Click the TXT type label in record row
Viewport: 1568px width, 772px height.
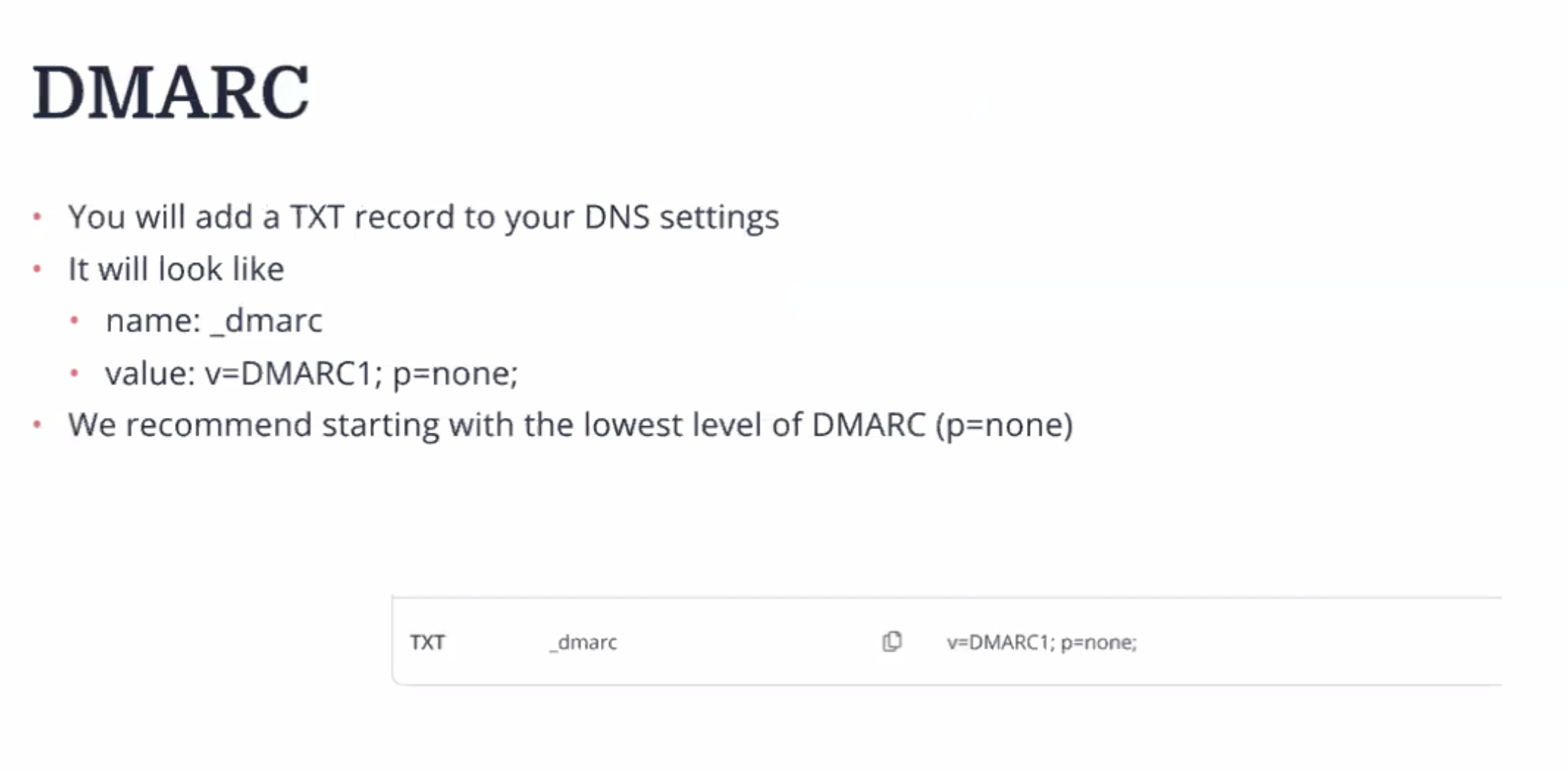click(x=428, y=642)
